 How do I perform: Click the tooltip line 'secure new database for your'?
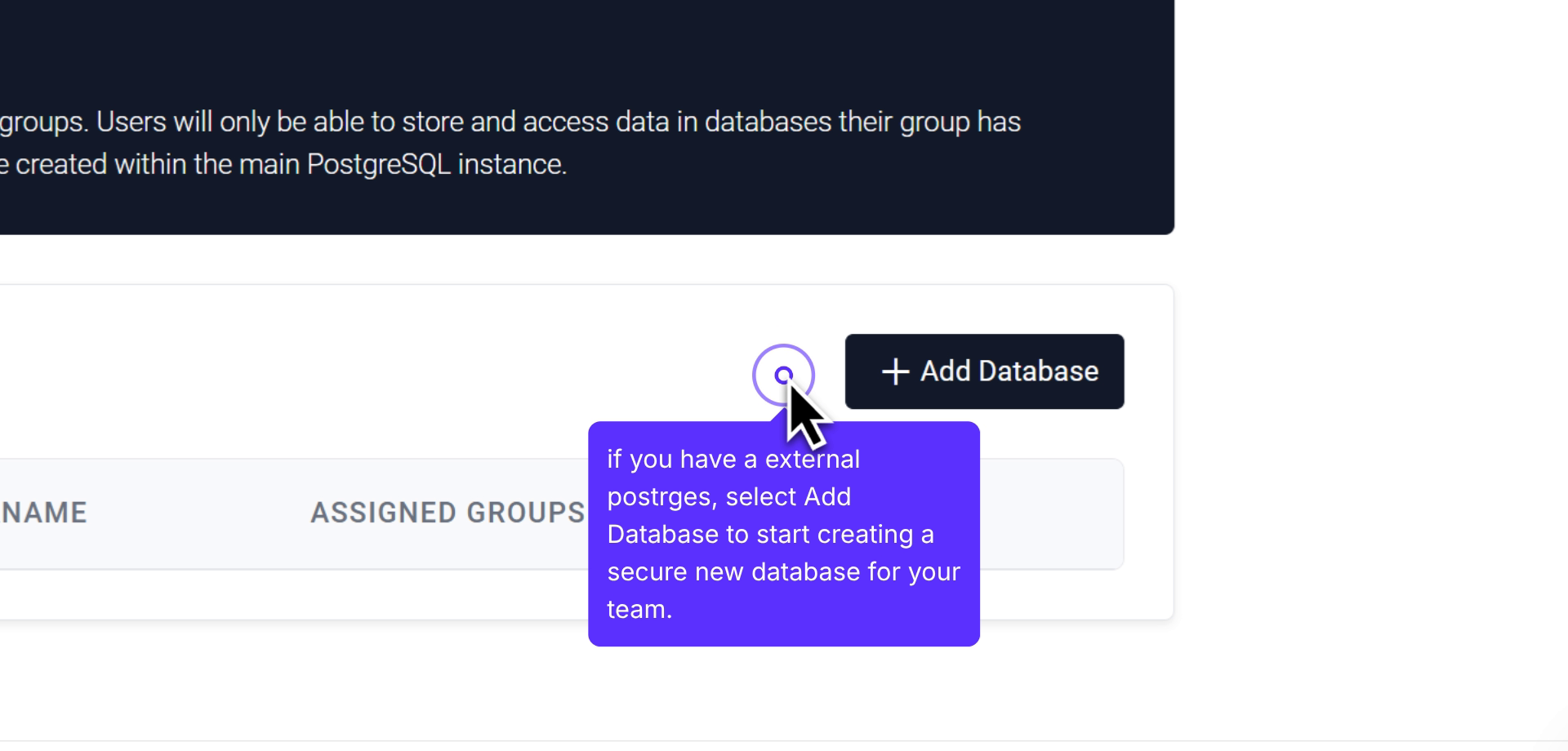[783, 572]
